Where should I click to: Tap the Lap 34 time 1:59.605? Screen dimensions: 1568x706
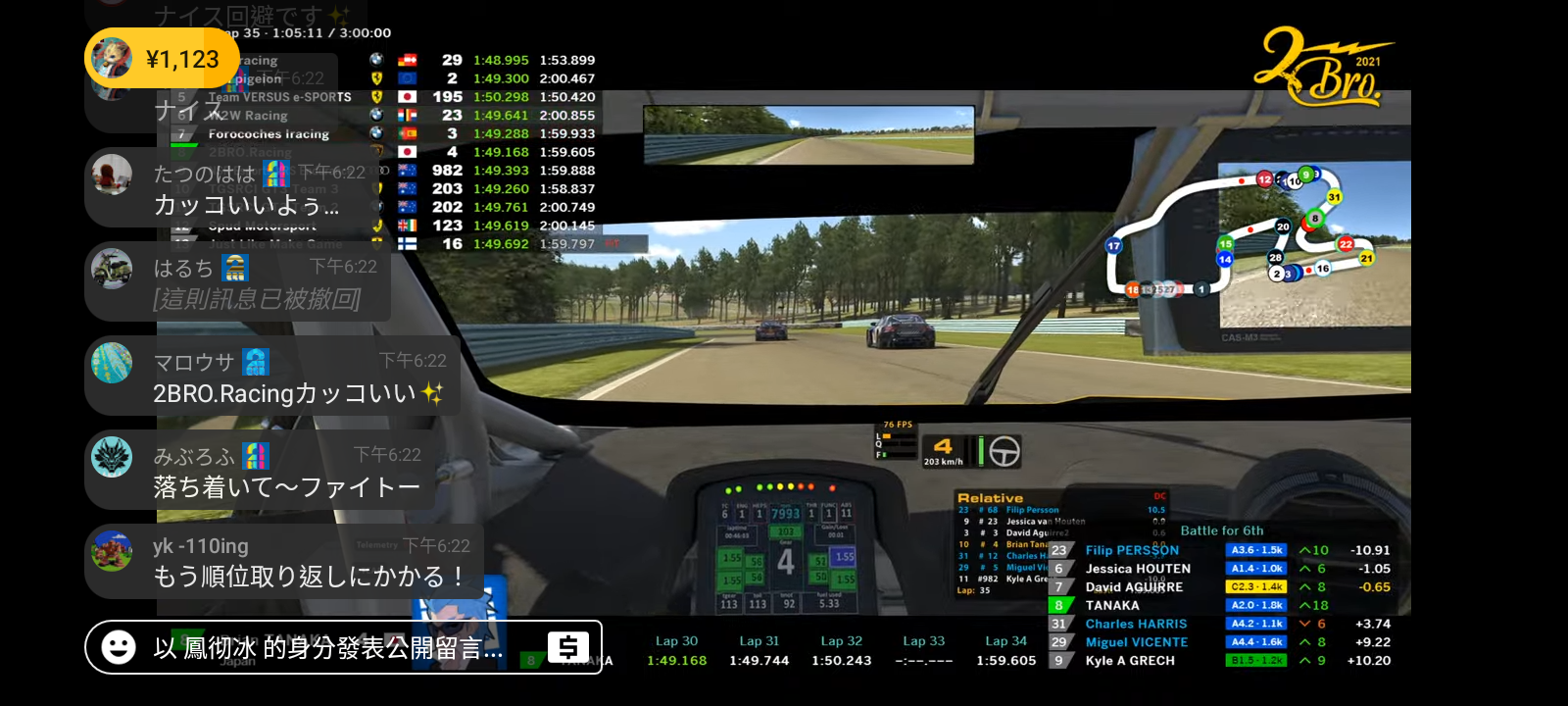pos(1005,661)
